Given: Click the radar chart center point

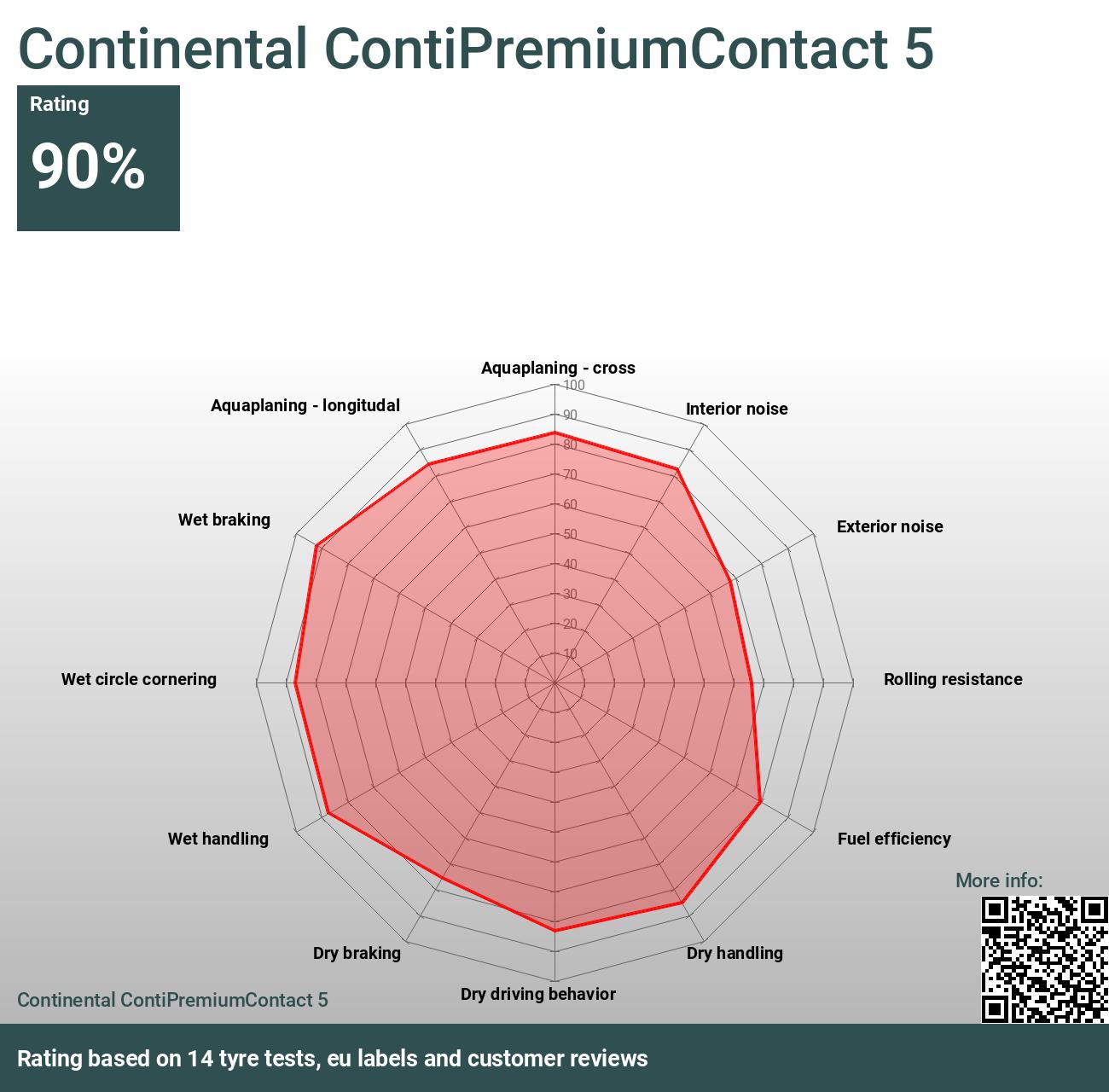Looking at the screenshot, I should (x=554, y=682).
